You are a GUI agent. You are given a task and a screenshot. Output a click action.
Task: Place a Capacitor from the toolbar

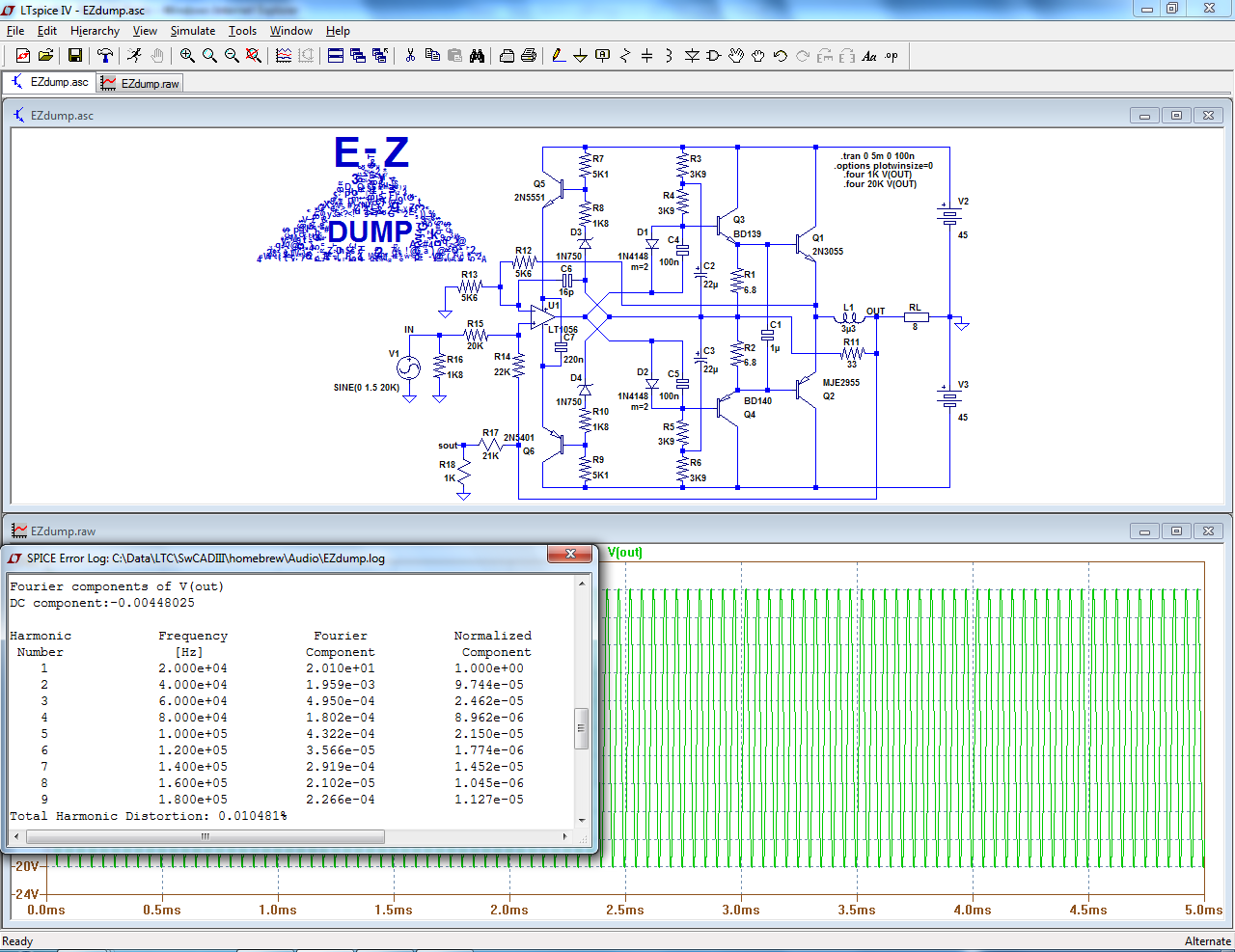click(x=647, y=56)
